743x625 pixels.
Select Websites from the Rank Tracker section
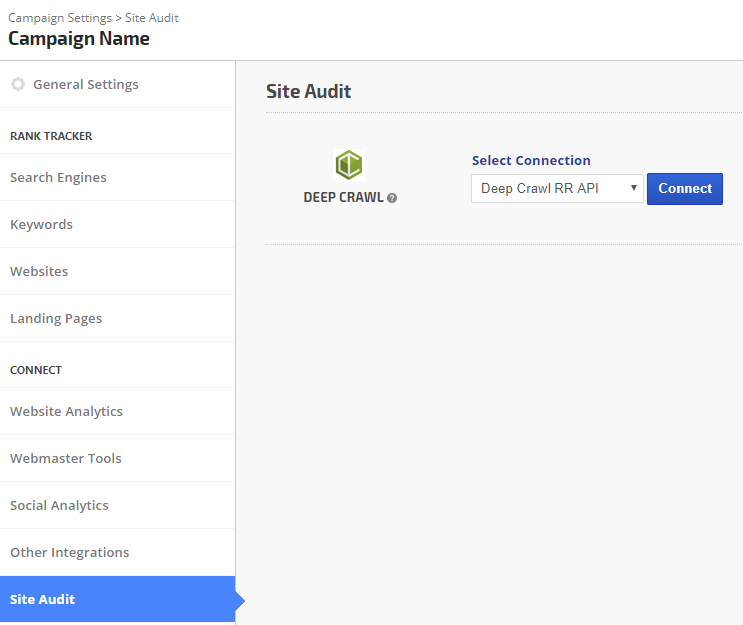click(39, 271)
